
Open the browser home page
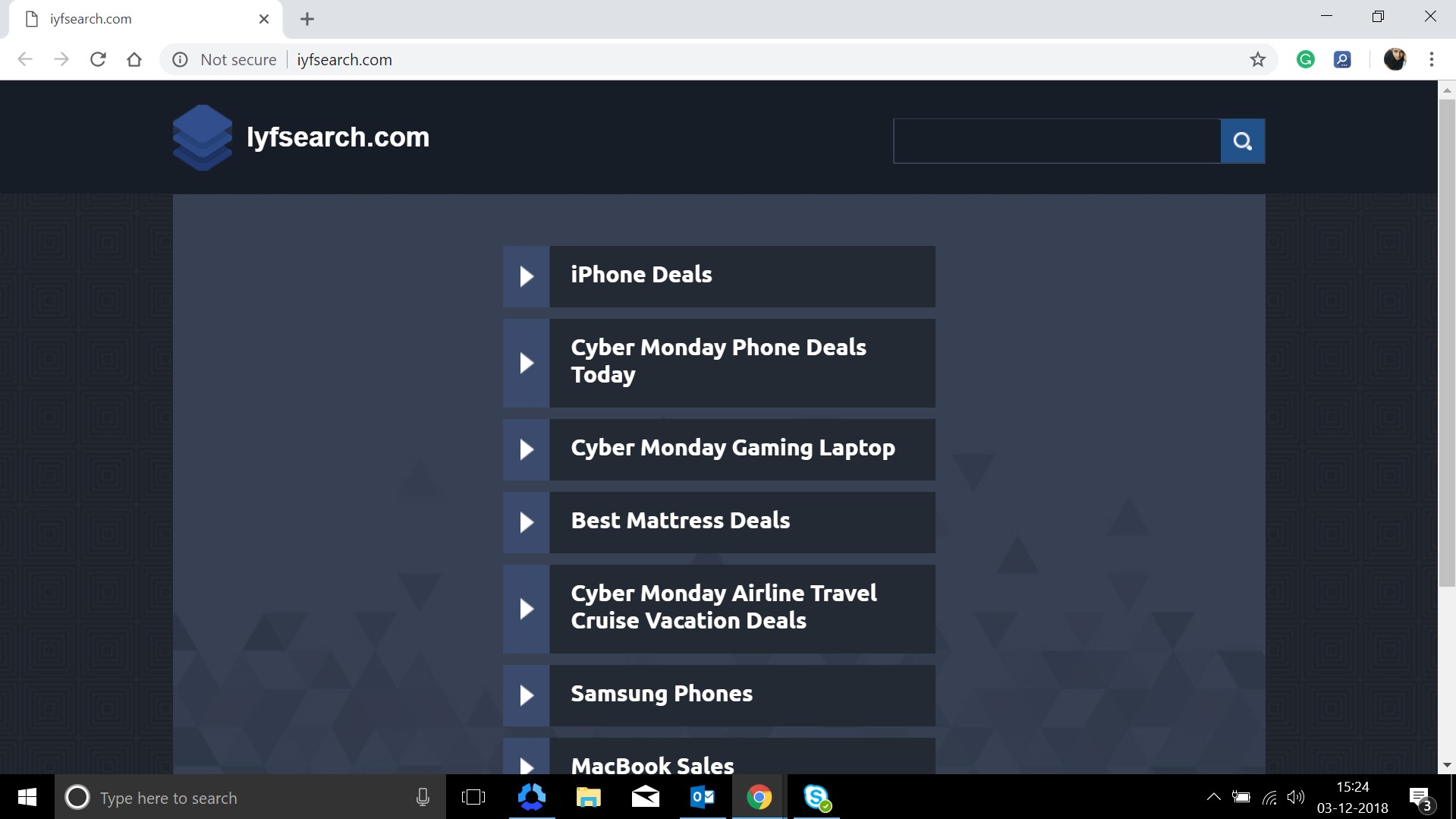coord(134,59)
